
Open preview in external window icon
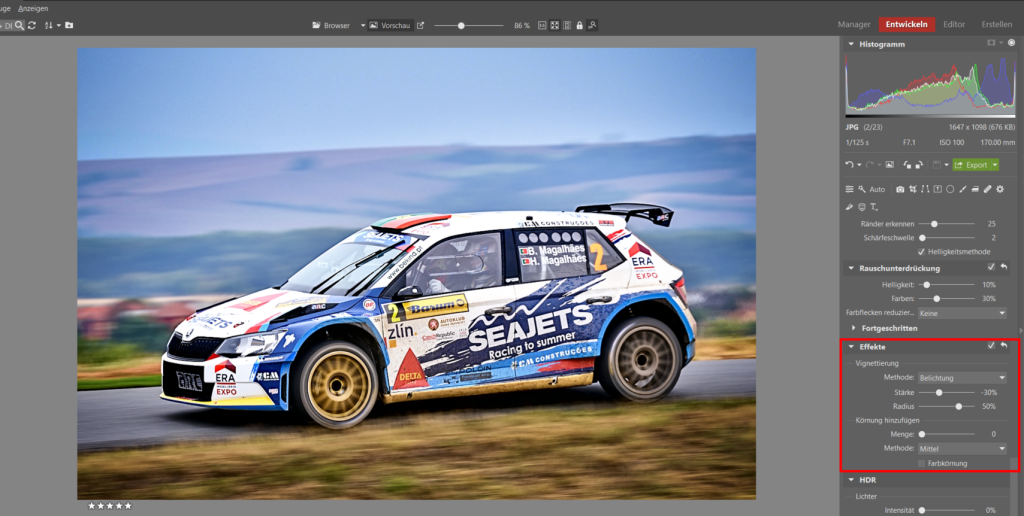[421, 25]
